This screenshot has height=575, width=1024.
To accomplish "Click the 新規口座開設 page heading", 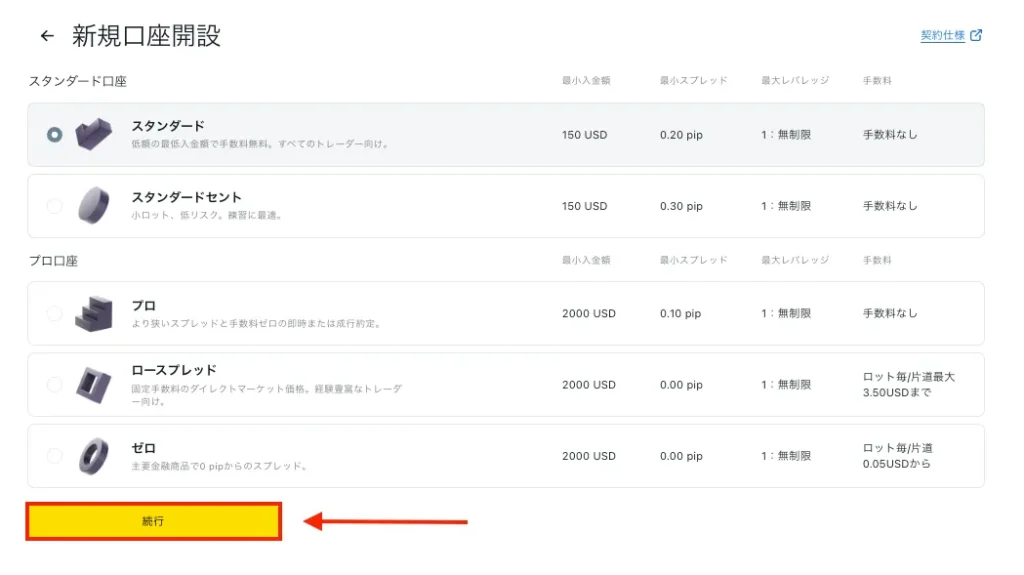I will pos(146,36).
